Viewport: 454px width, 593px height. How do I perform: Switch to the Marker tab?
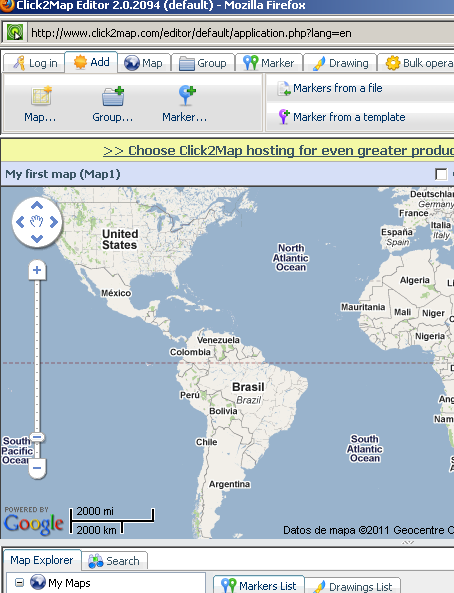click(x=269, y=63)
